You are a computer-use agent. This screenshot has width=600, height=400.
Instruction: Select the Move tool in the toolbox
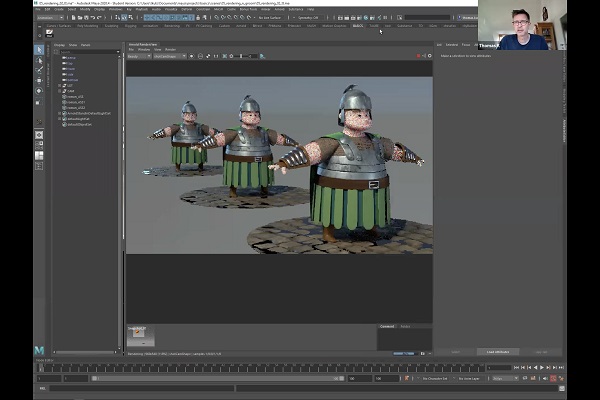pos(39,80)
